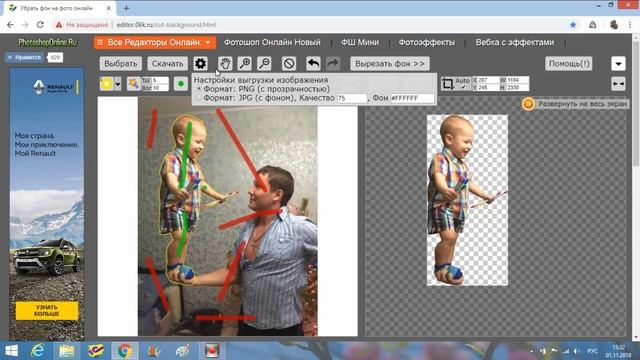Open Internet Explorer from taskbar
Viewport: 640px width, 360px height.
pyautogui.click(x=38, y=351)
